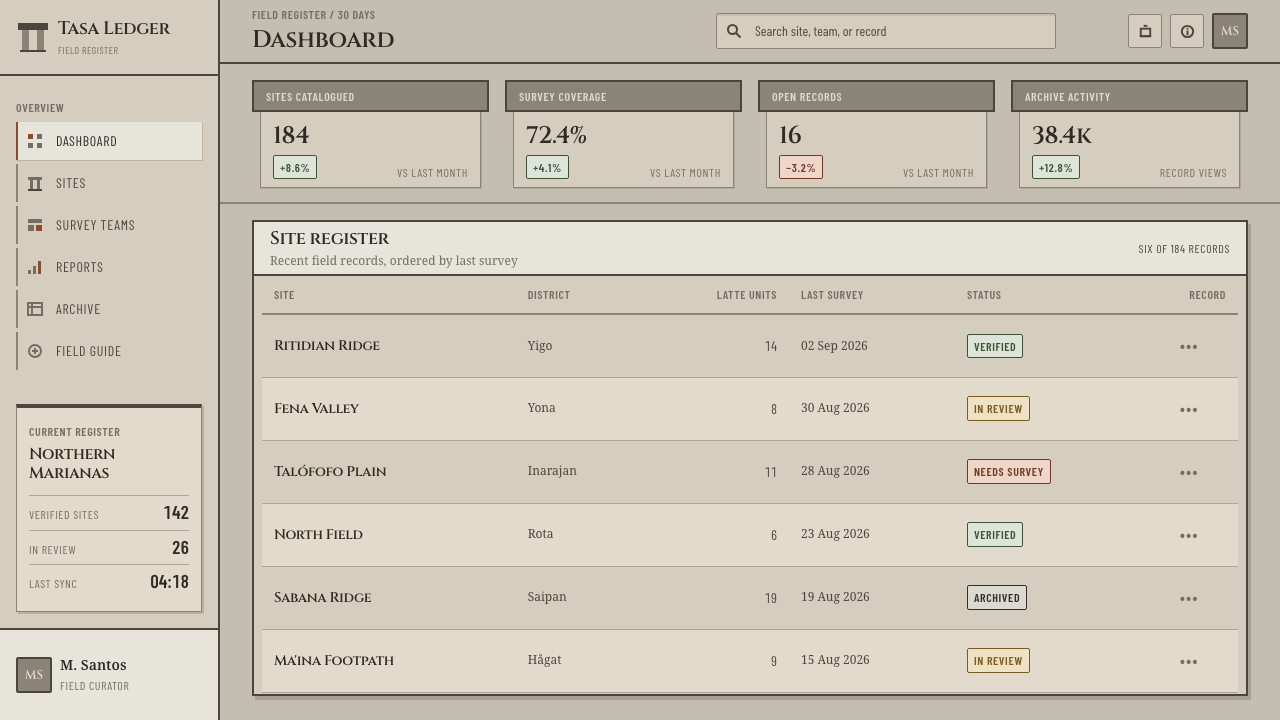Click the Last Survey column header
The height and width of the screenshot is (720, 1280).
[832, 295]
